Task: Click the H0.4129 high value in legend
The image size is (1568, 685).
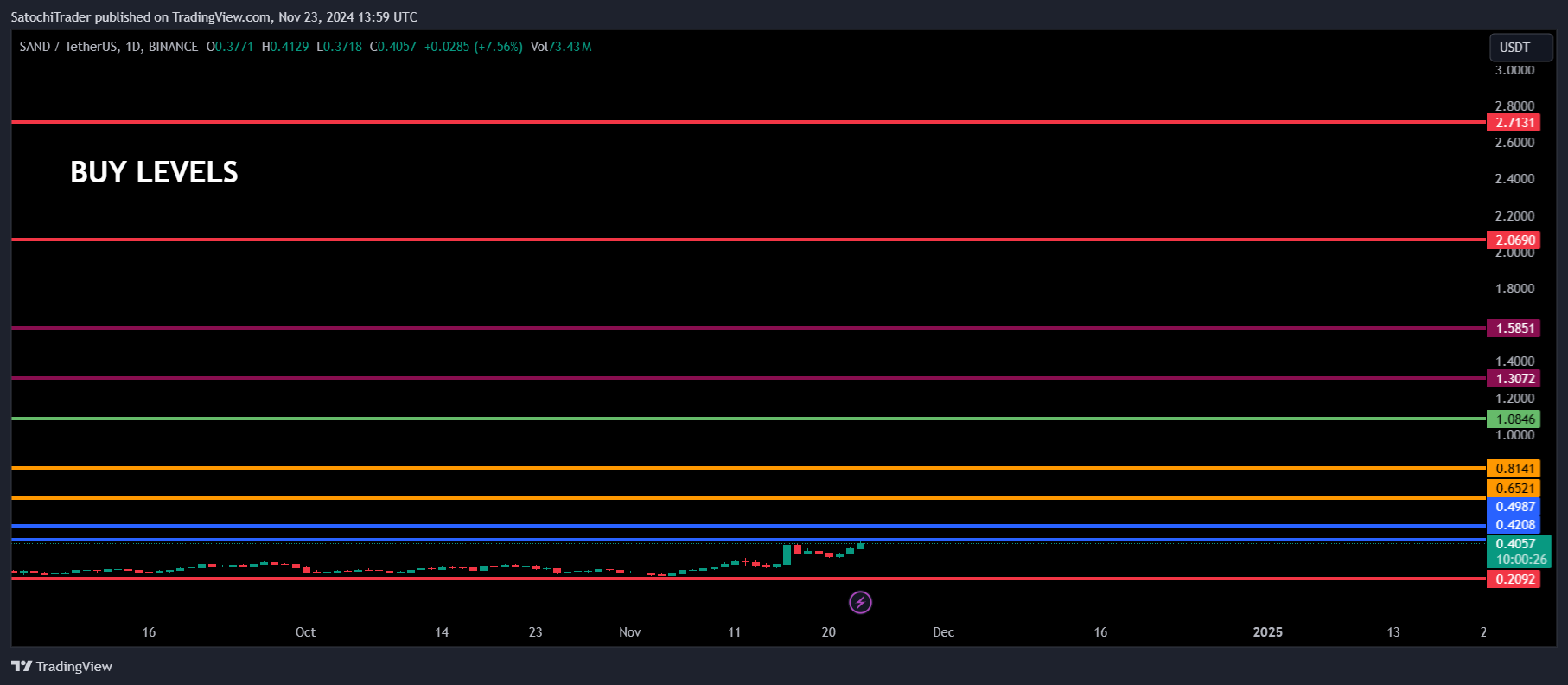Action: coord(285,47)
